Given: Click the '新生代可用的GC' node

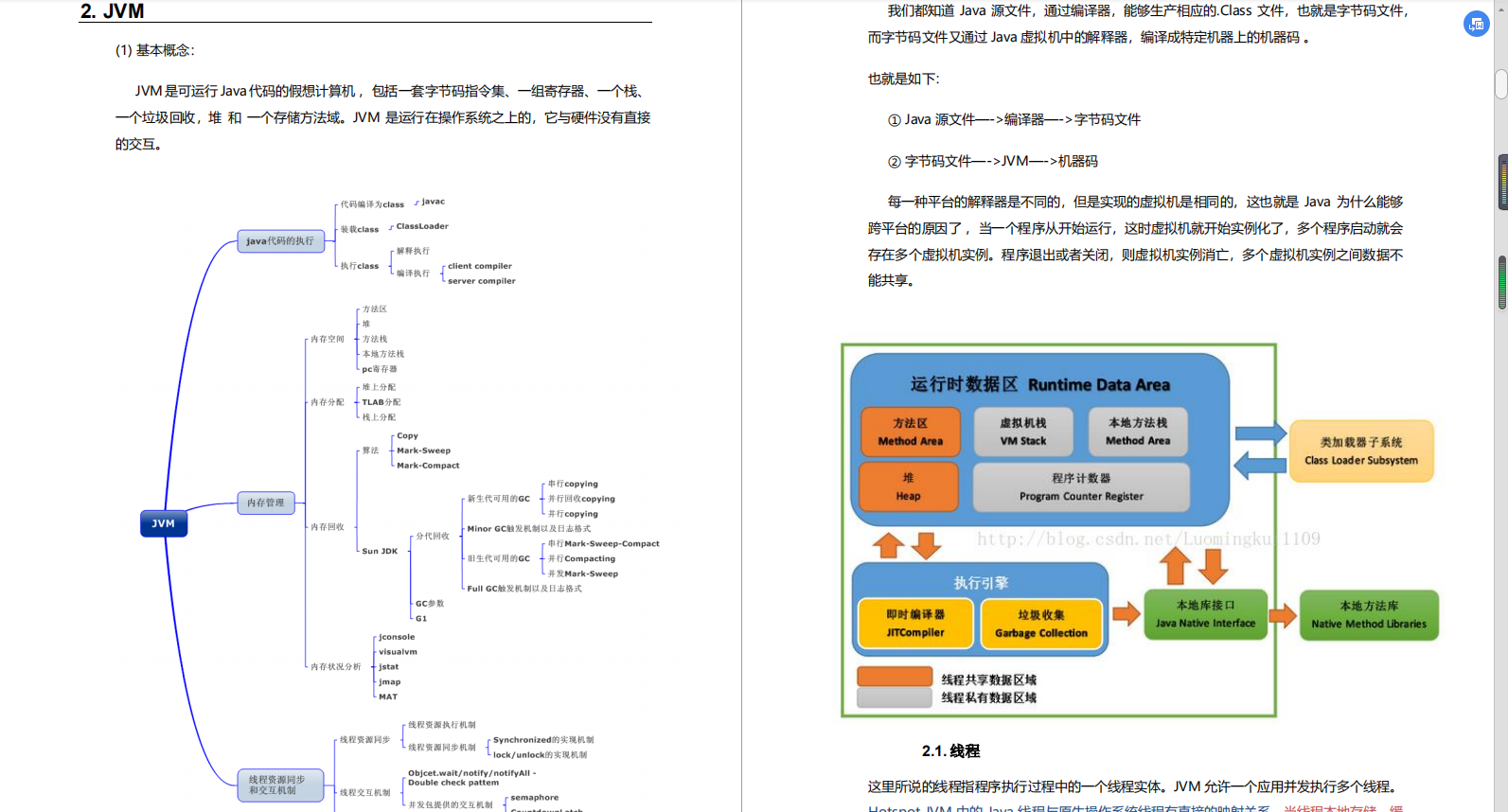Looking at the screenshot, I should tap(499, 499).
